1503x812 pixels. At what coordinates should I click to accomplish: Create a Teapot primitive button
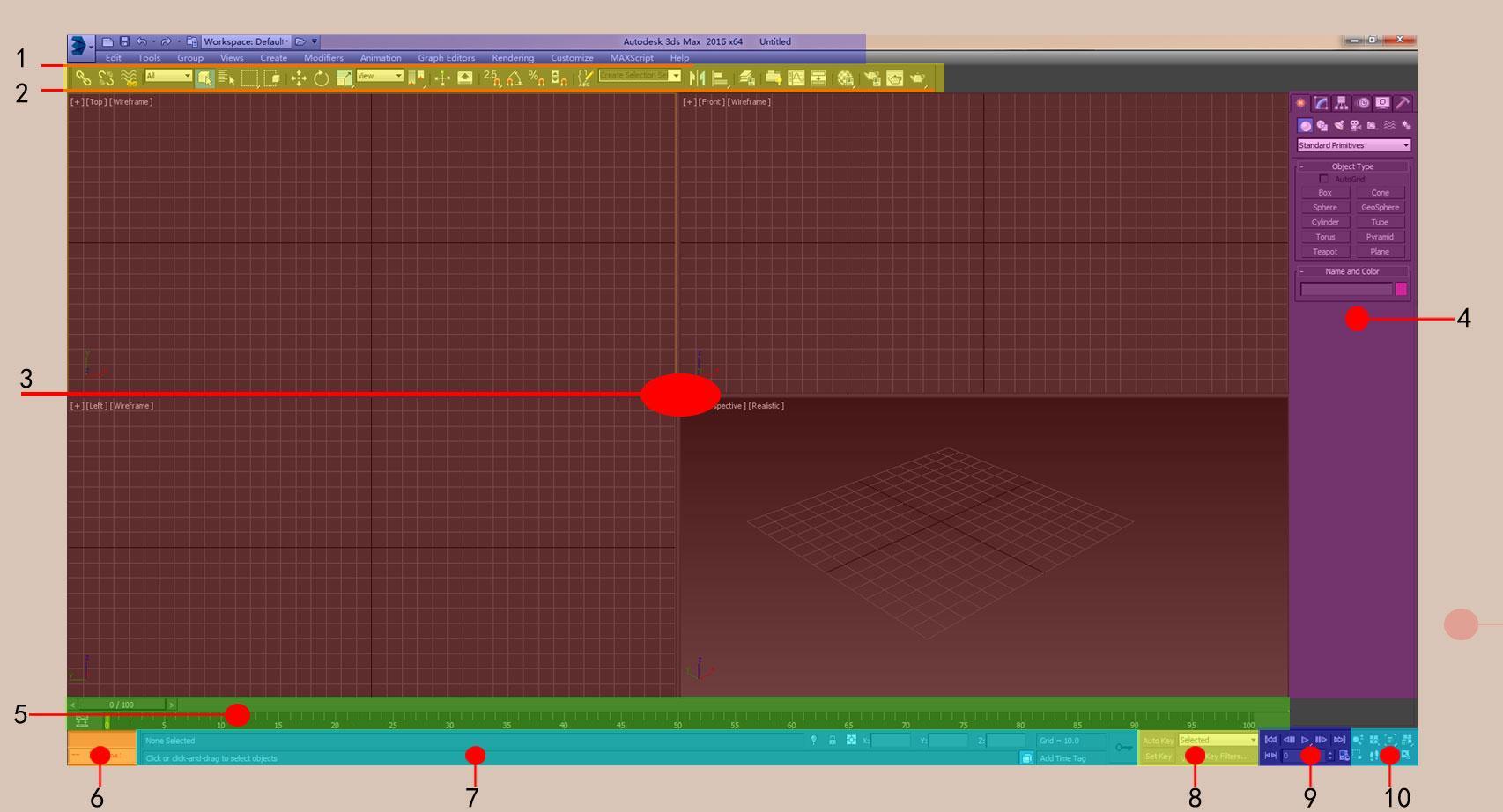[x=1325, y=252]
